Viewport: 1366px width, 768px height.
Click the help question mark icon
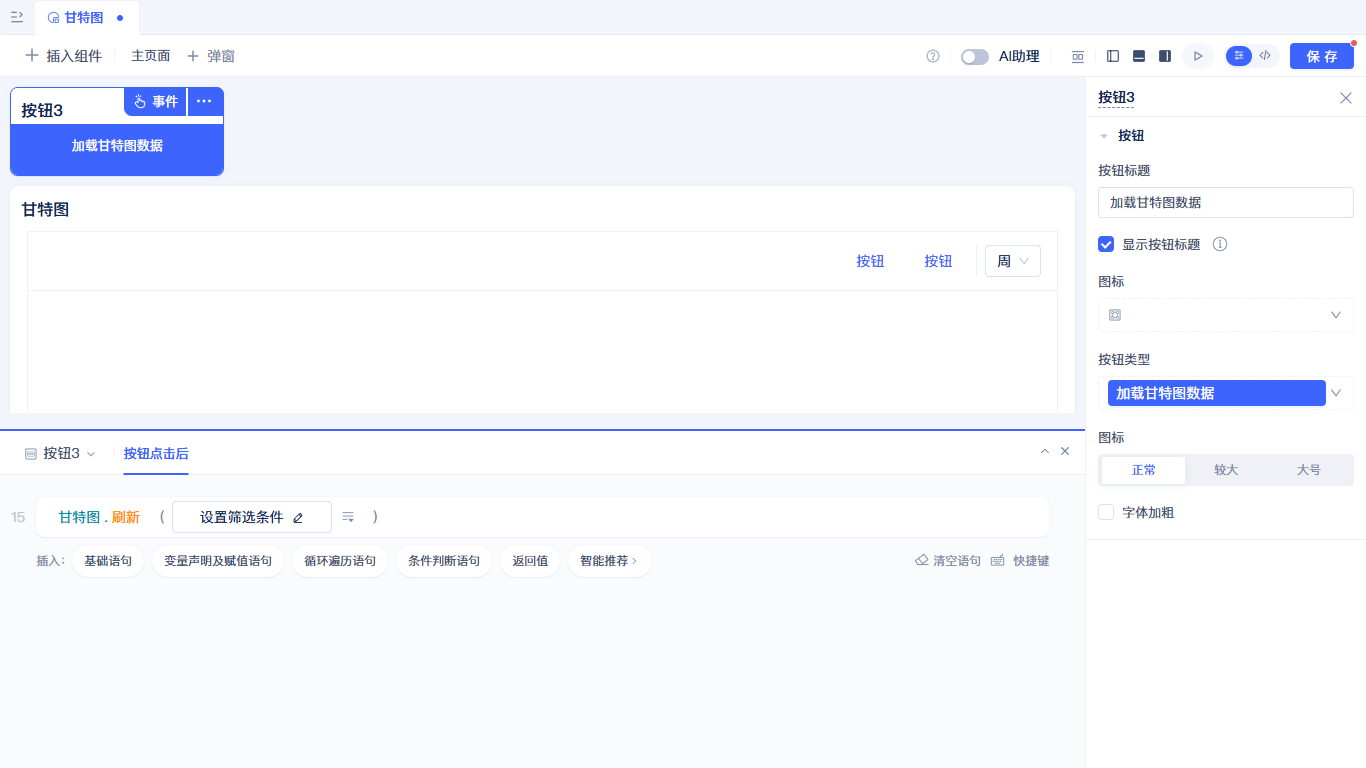pos(933,56)
